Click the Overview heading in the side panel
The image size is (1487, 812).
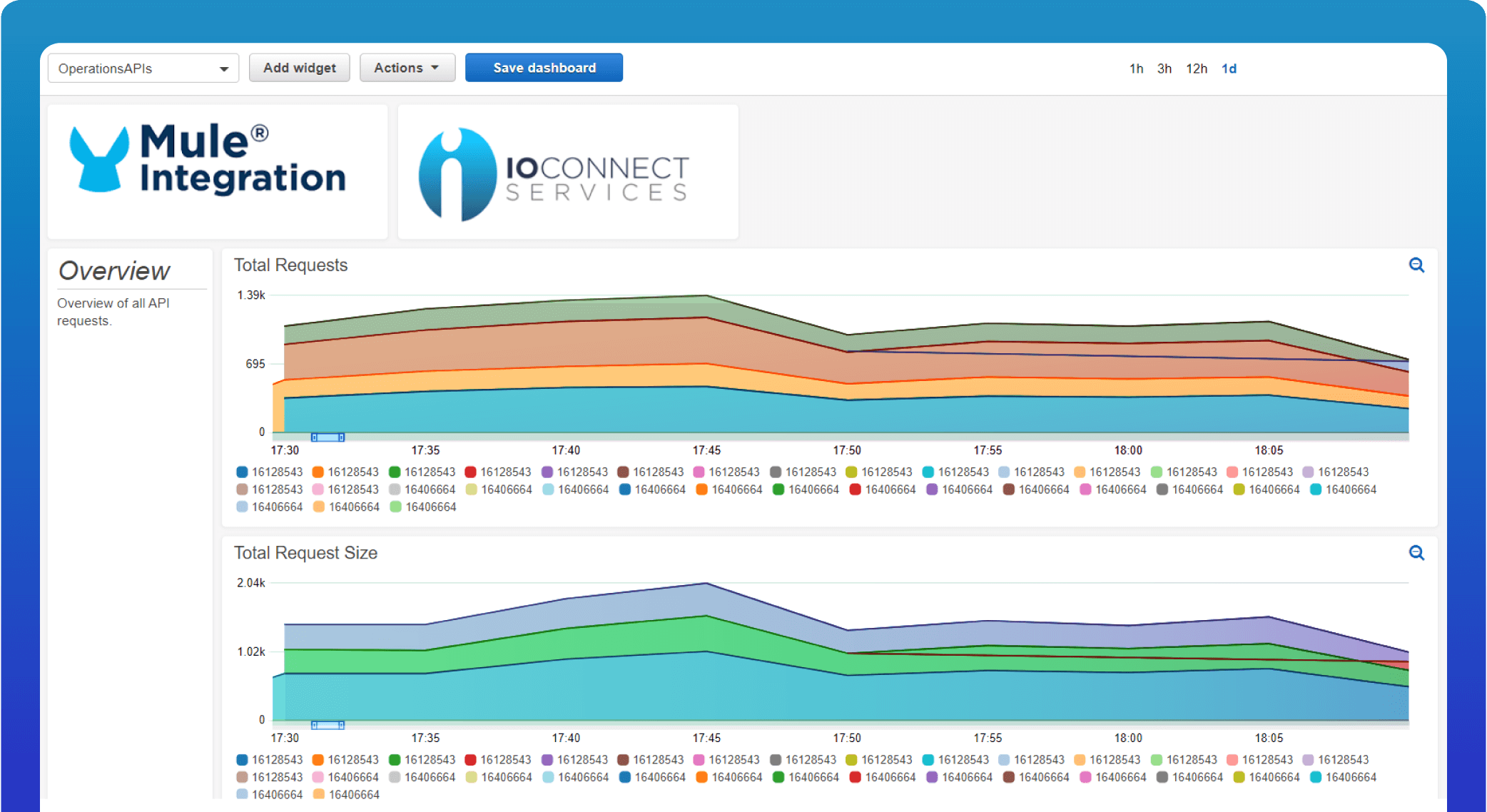point(114,271)
